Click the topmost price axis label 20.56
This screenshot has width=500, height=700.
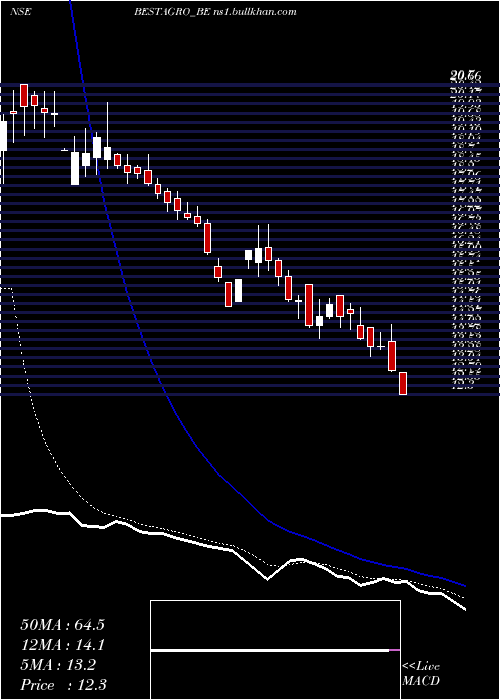pos(466,77)
